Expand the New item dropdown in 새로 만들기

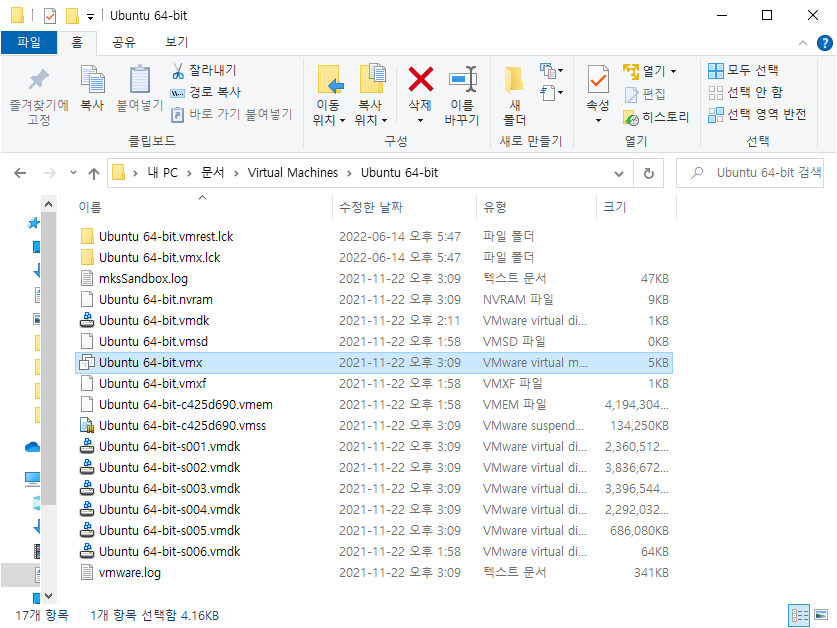coord(551,70)
